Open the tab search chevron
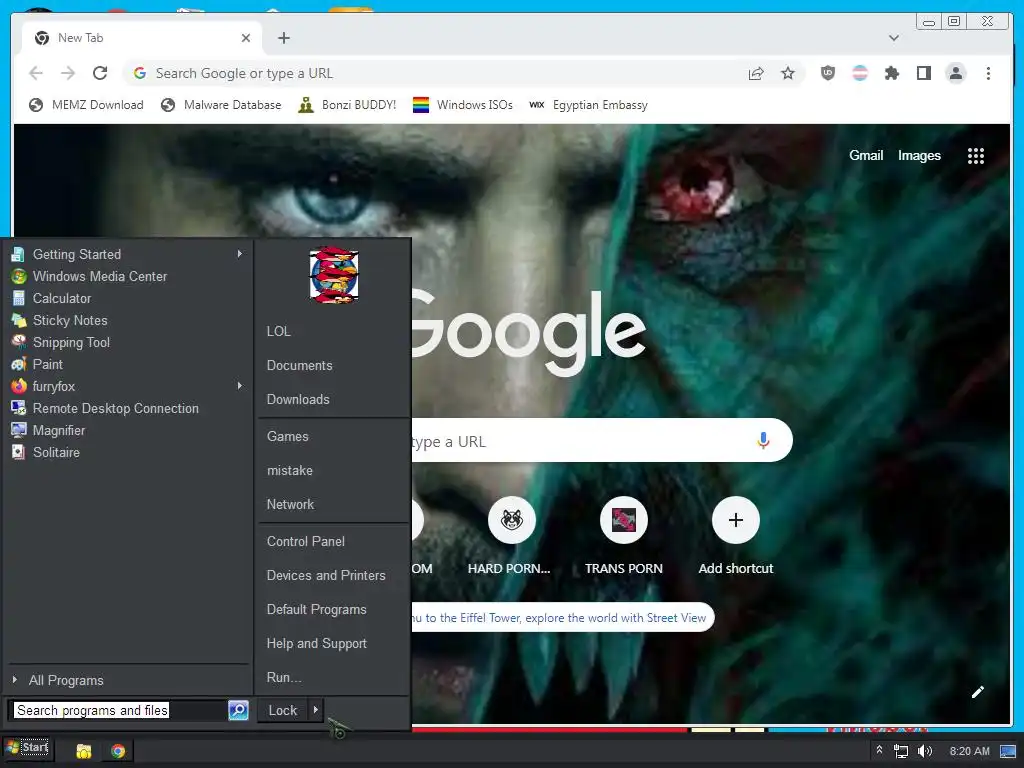The width and height of the screenshot is (1024, 768). coord(893,38)
